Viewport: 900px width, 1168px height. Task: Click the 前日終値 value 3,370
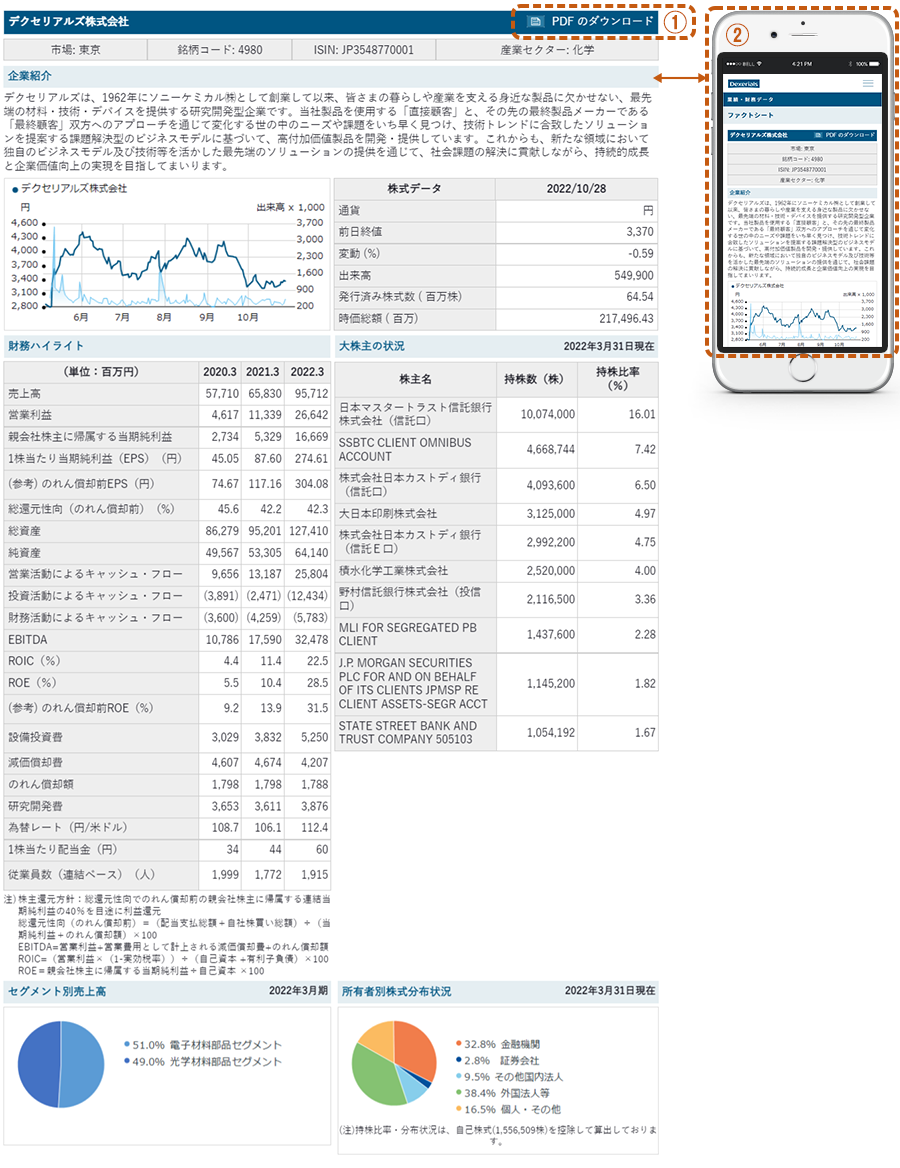pos(640,232)
